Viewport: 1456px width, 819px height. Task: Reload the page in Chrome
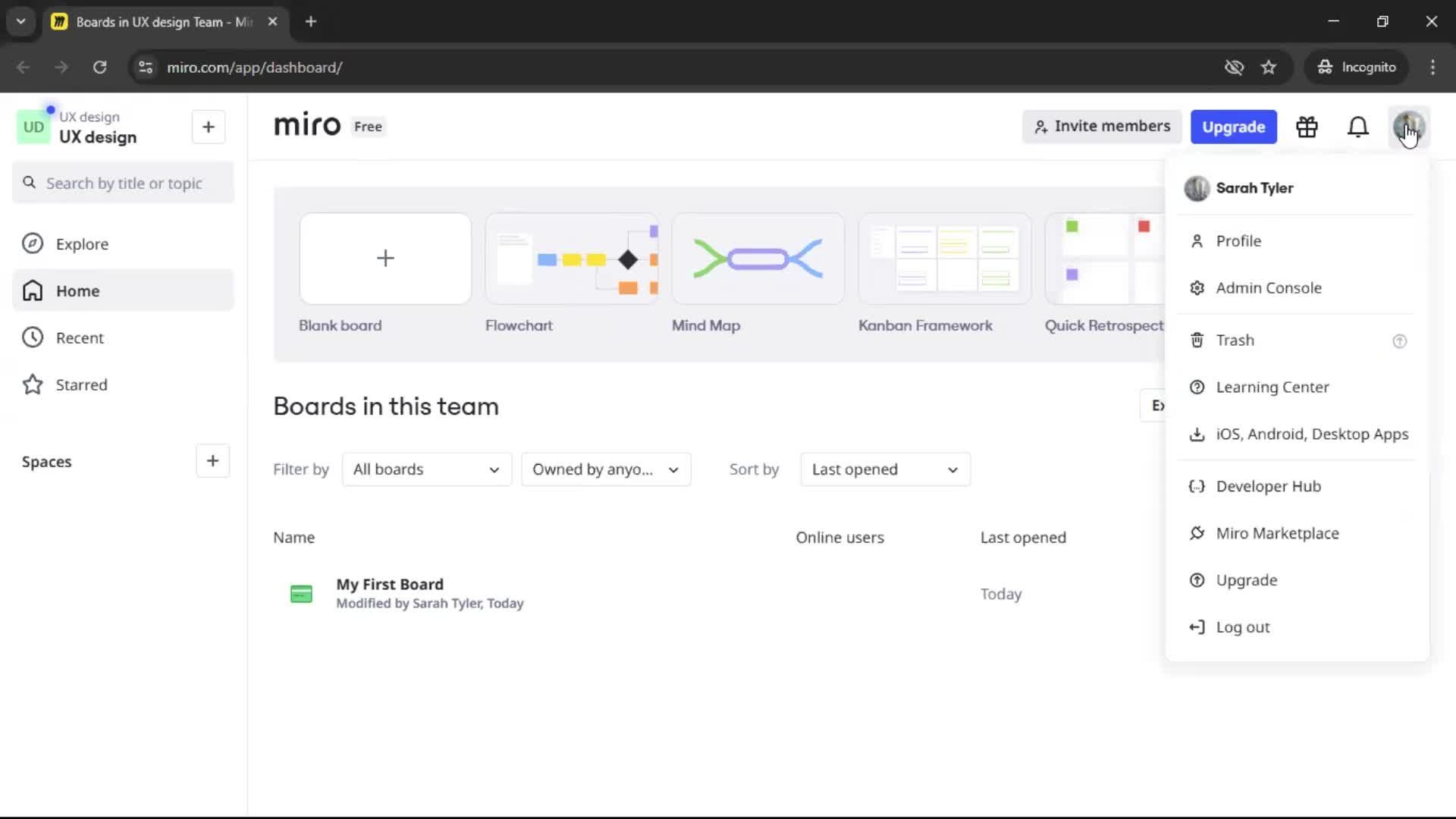[x=100, y=67]
